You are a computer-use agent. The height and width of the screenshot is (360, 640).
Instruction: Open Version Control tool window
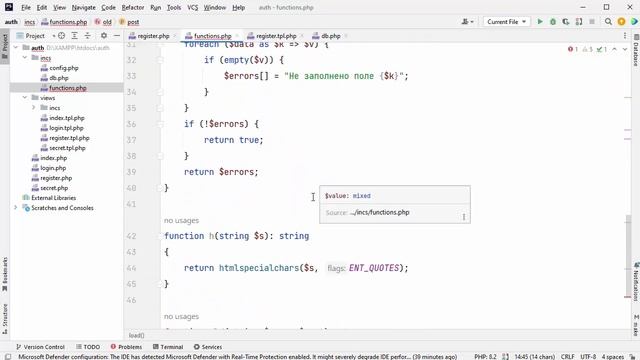pyautogui.click(x=40, y=347)
